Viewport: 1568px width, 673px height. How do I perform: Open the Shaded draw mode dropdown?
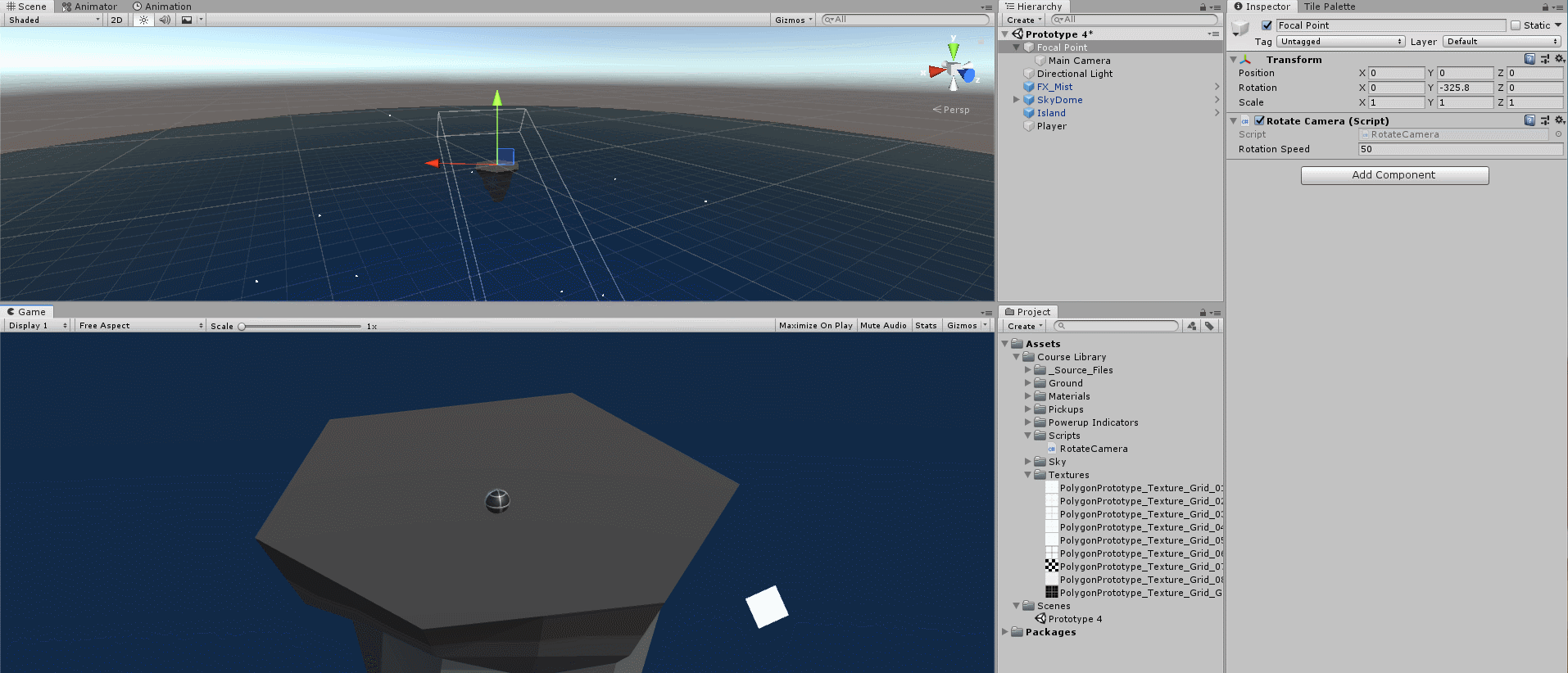[x=54, y=20]
